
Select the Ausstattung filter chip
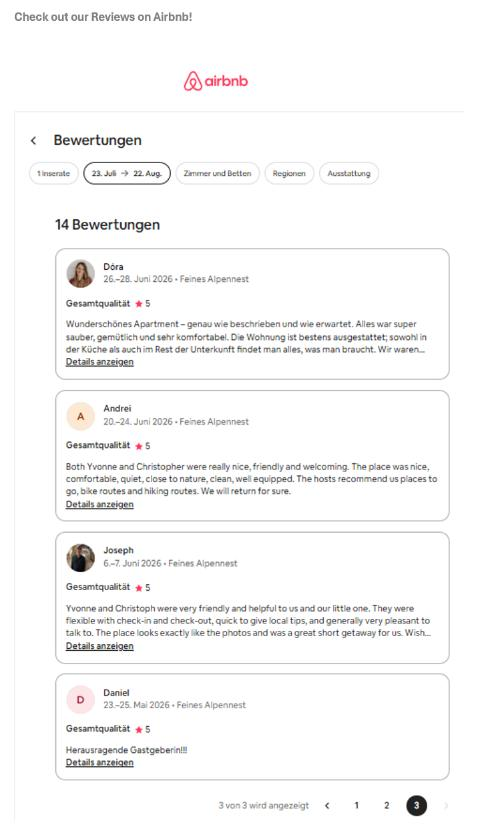(349, 174)
